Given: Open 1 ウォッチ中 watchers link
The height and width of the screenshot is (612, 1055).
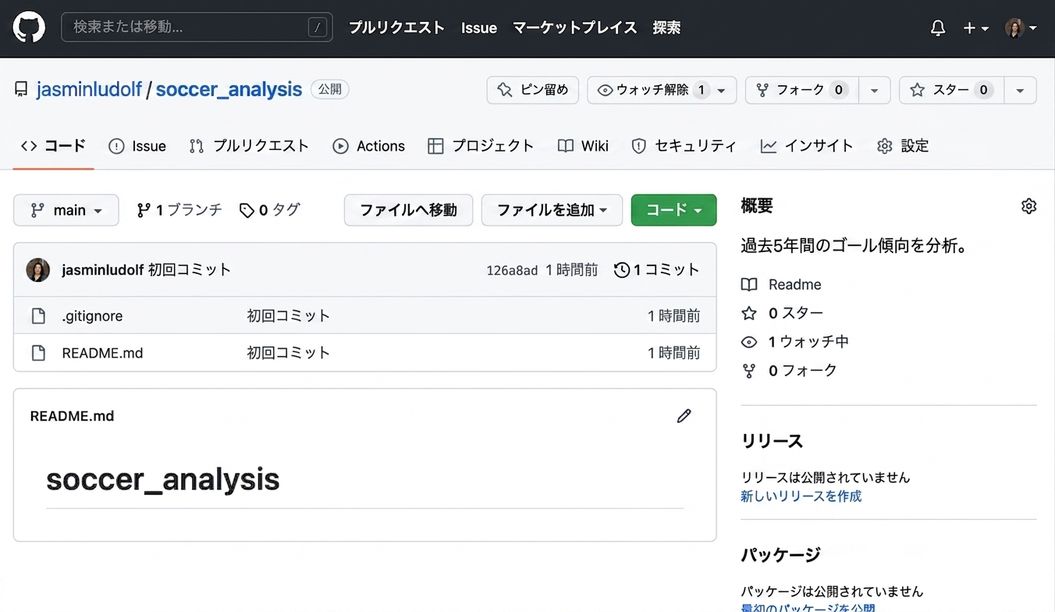Looking at the screenshot, I should (809, 342).
